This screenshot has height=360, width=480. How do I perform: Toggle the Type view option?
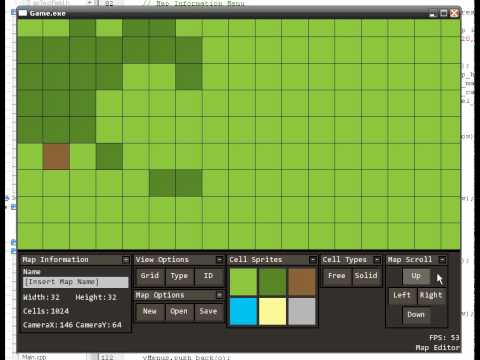click(179, 276)
